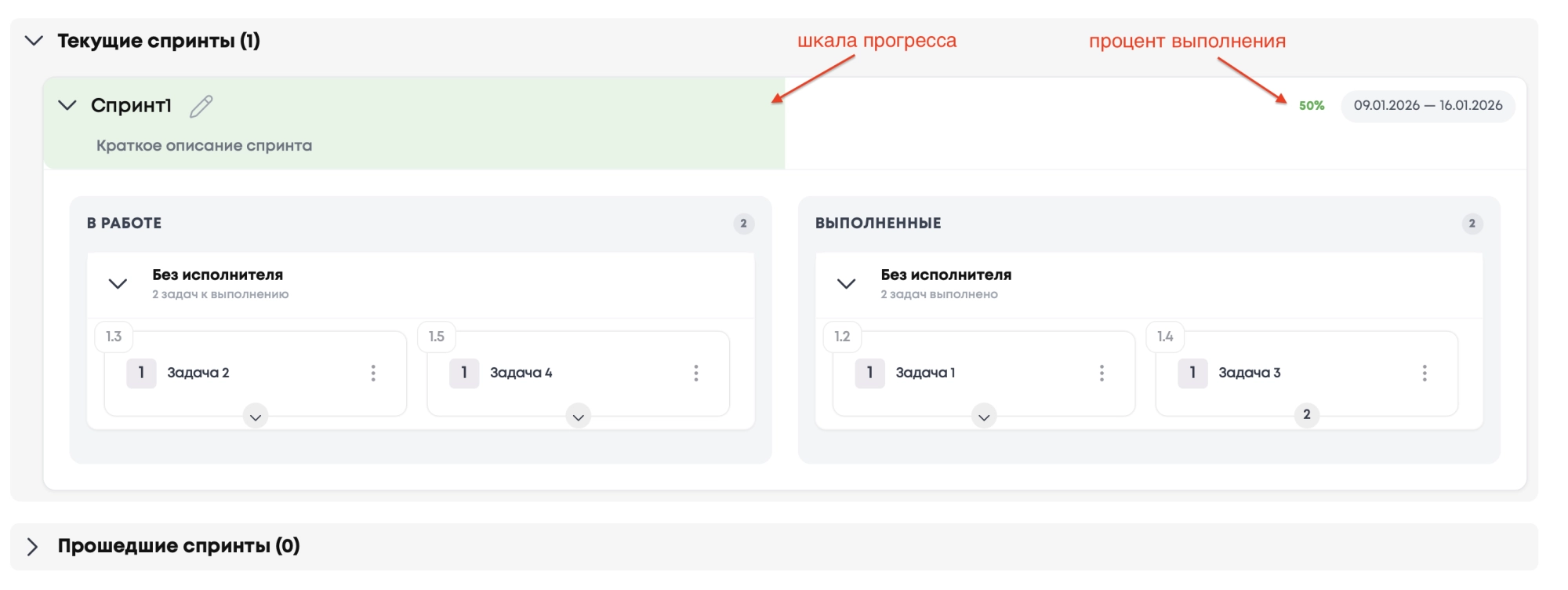The height and width of the screenshot is (590, 1568).
Task: Collapse the Текущие спринты section
Action: click(34, 41)
